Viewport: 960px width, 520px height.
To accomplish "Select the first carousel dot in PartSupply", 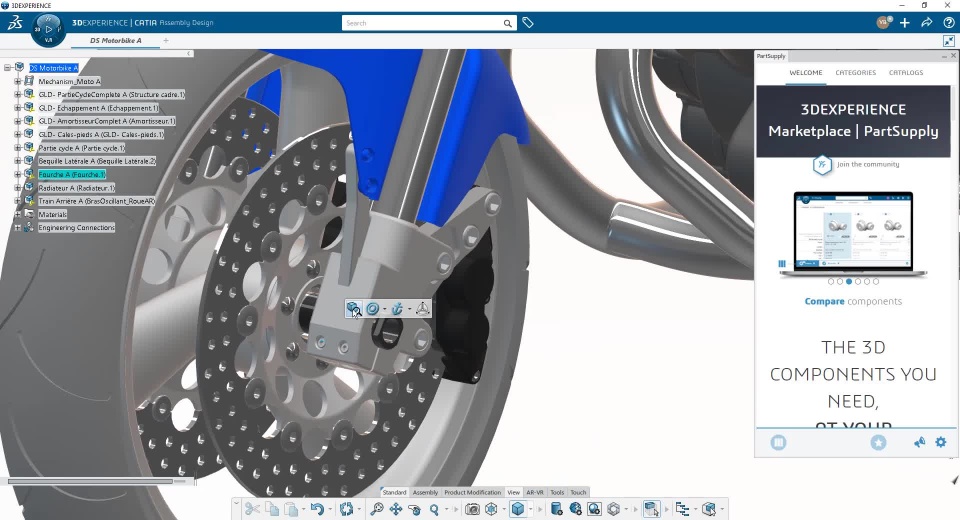I will tap(831, 282).
